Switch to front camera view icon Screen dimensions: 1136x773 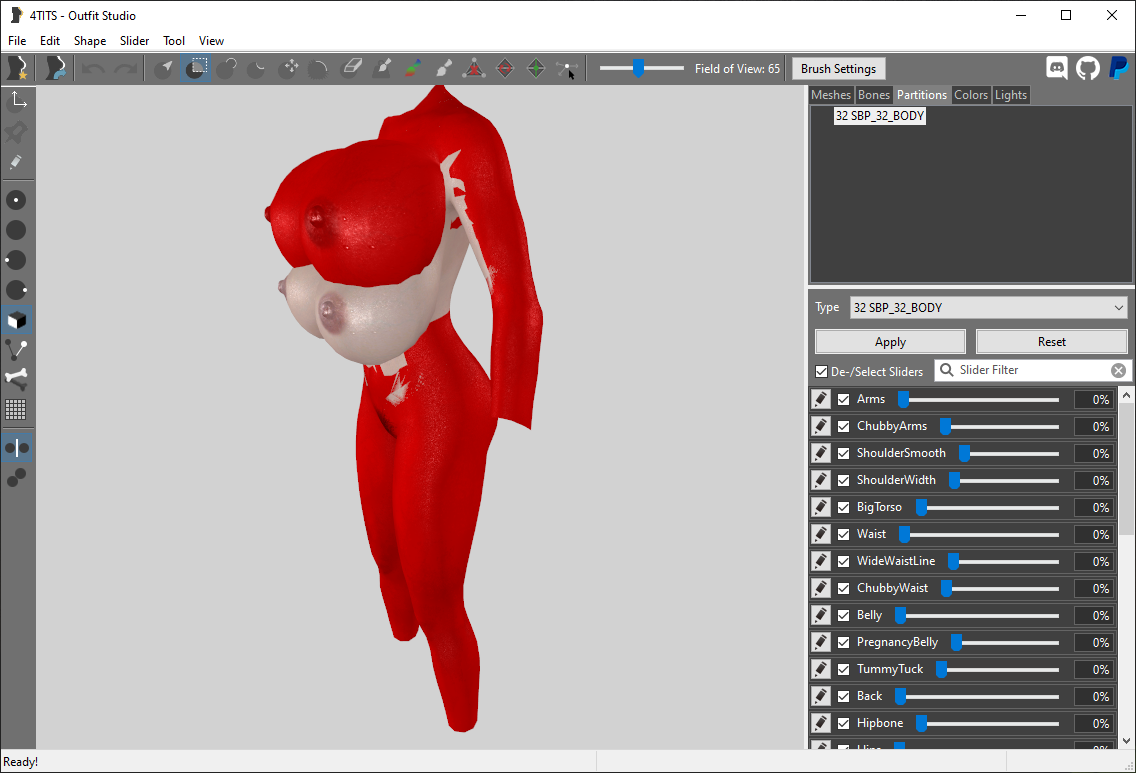coord(17,200)
